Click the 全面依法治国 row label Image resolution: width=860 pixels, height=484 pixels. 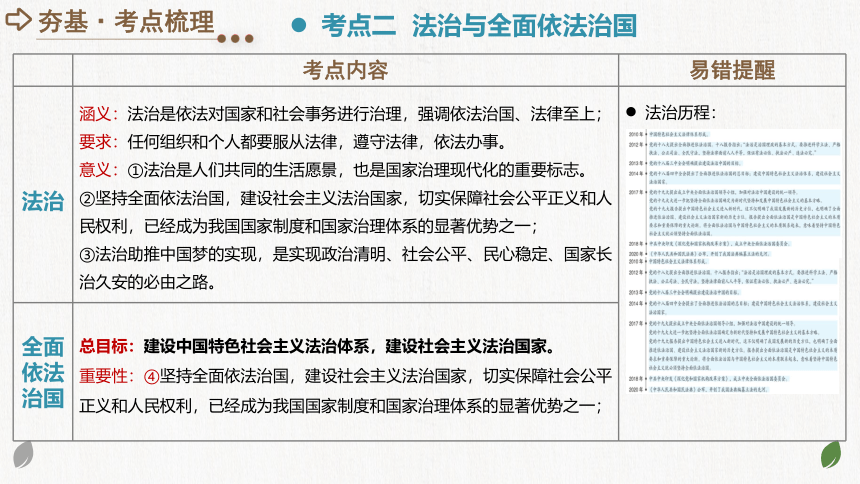43,373
